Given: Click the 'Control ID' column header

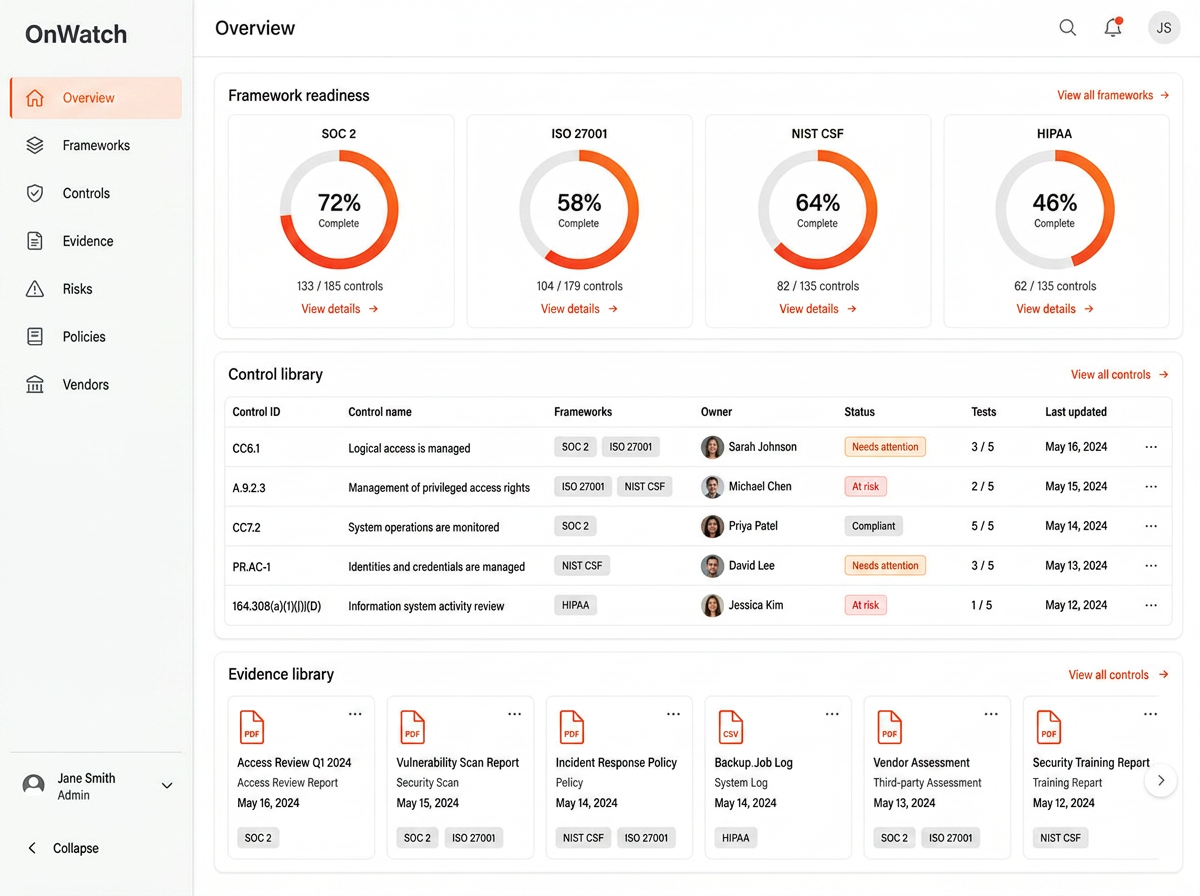Looking at the screenshot, I should pyautogui.click(x=257, y=412).
